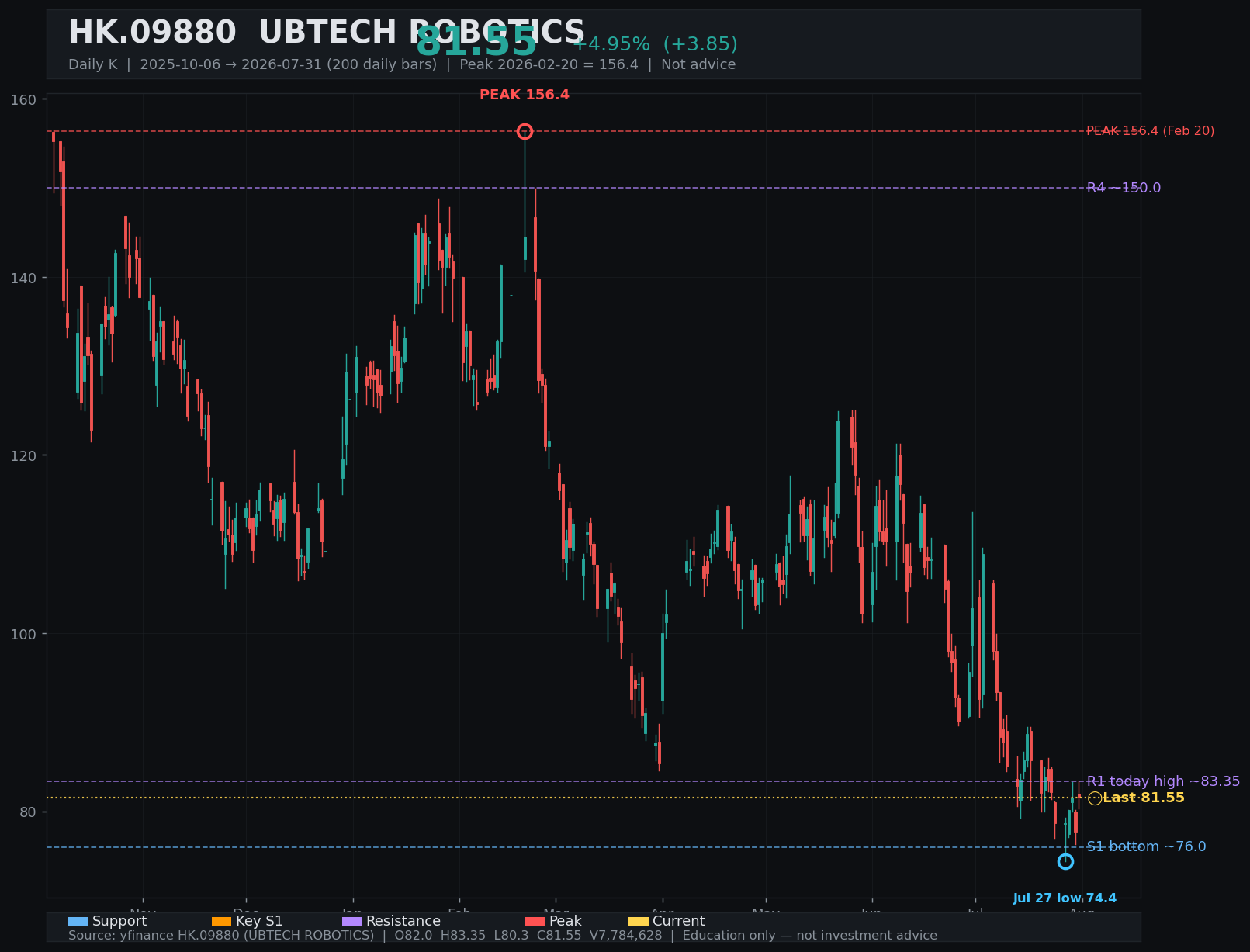Select the yellow Last price circle marker
This screenshot has width=1250, height=952.
click(x=1095, y=798)
